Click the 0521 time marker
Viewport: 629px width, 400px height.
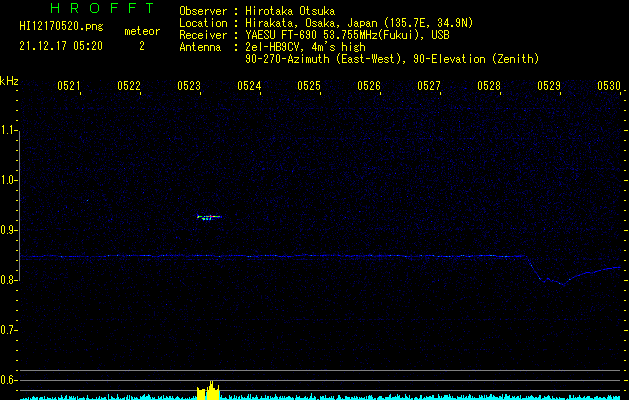point(69,85)
